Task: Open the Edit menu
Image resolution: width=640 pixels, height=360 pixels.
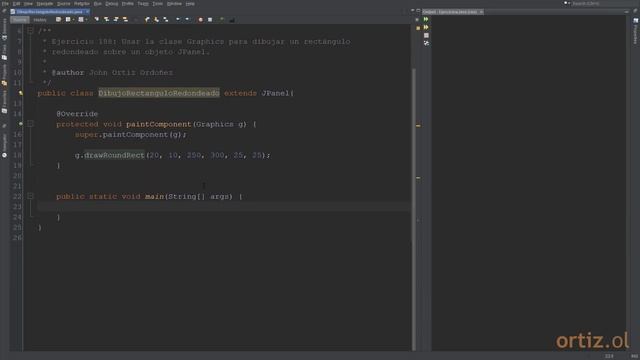Action: pos(16,4)
